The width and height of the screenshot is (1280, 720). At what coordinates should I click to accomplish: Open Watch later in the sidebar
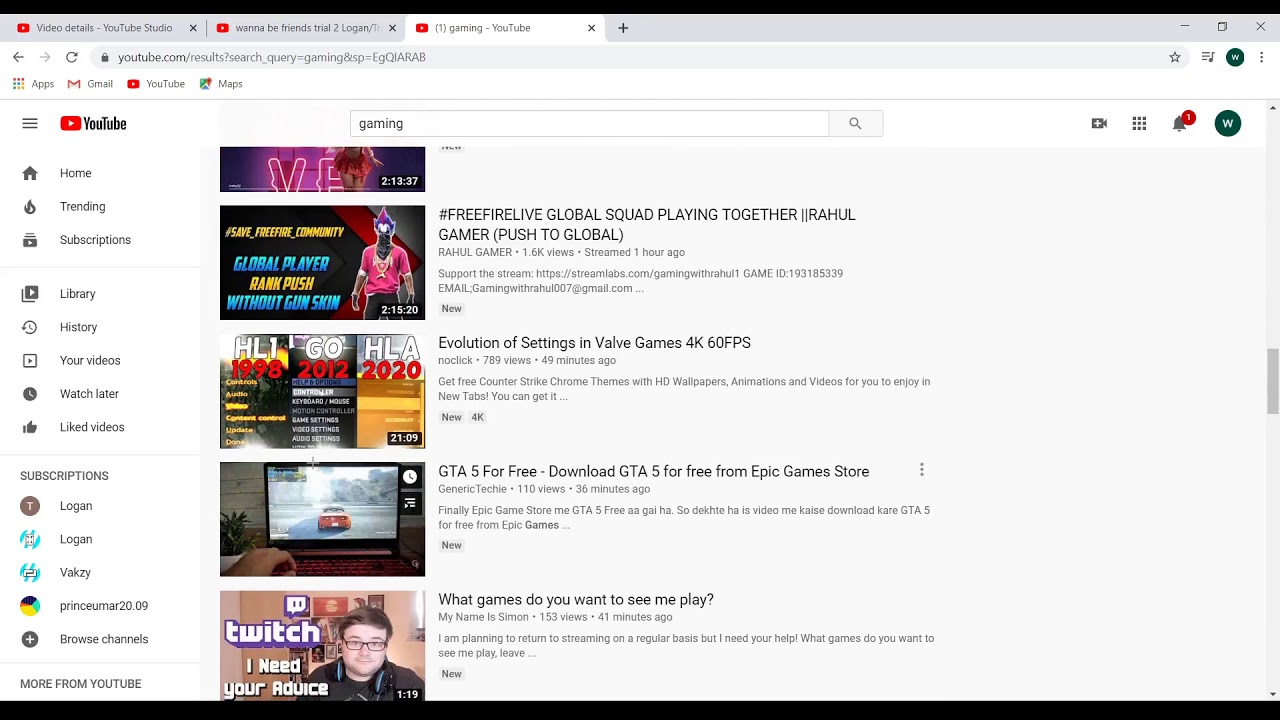point(89,394)
